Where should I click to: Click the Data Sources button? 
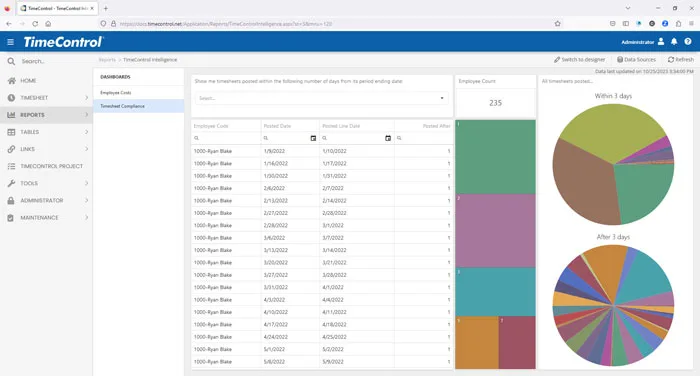(x=636, y=59)
